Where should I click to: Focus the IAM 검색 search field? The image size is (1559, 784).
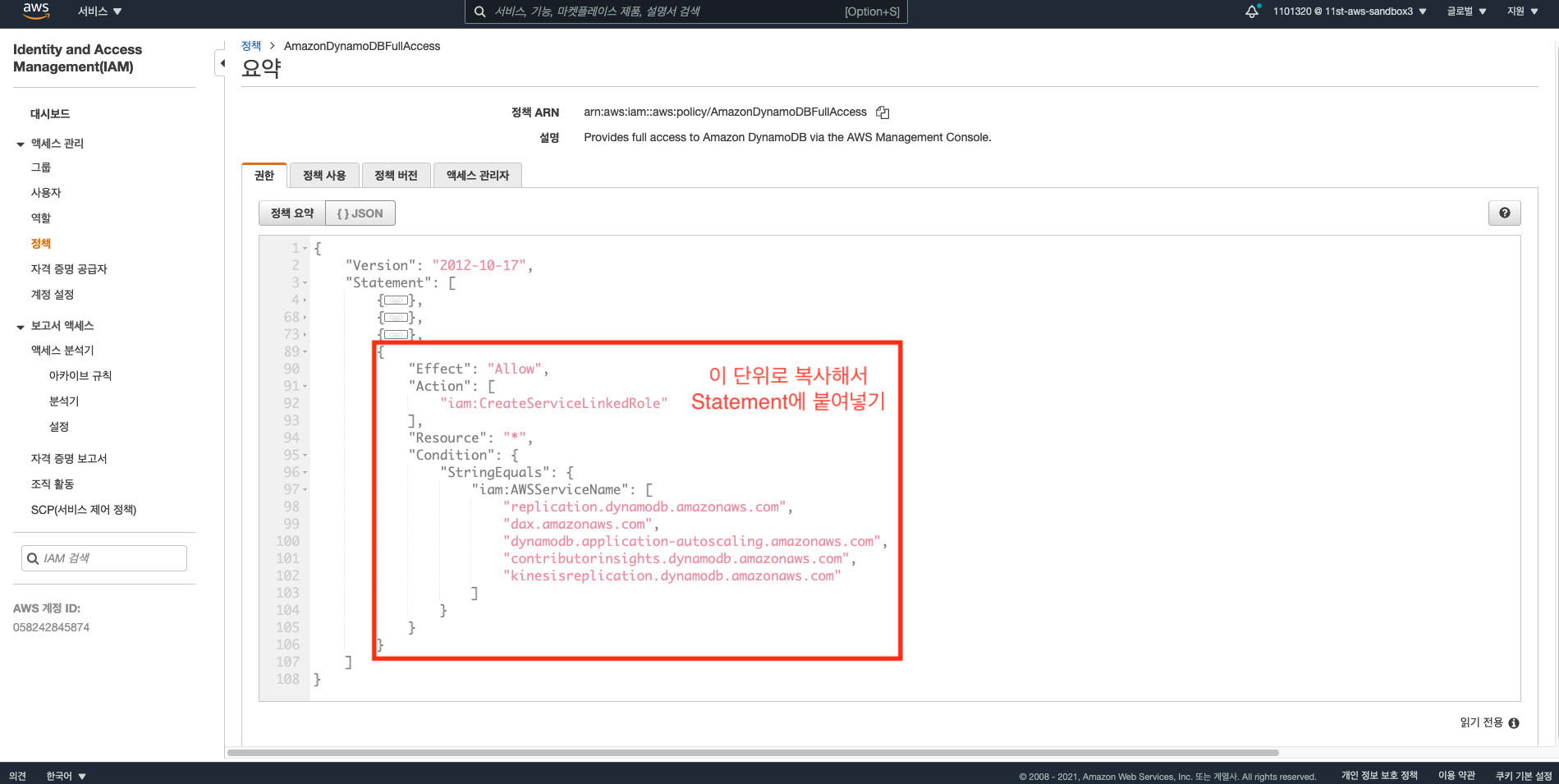coord(104,558)
